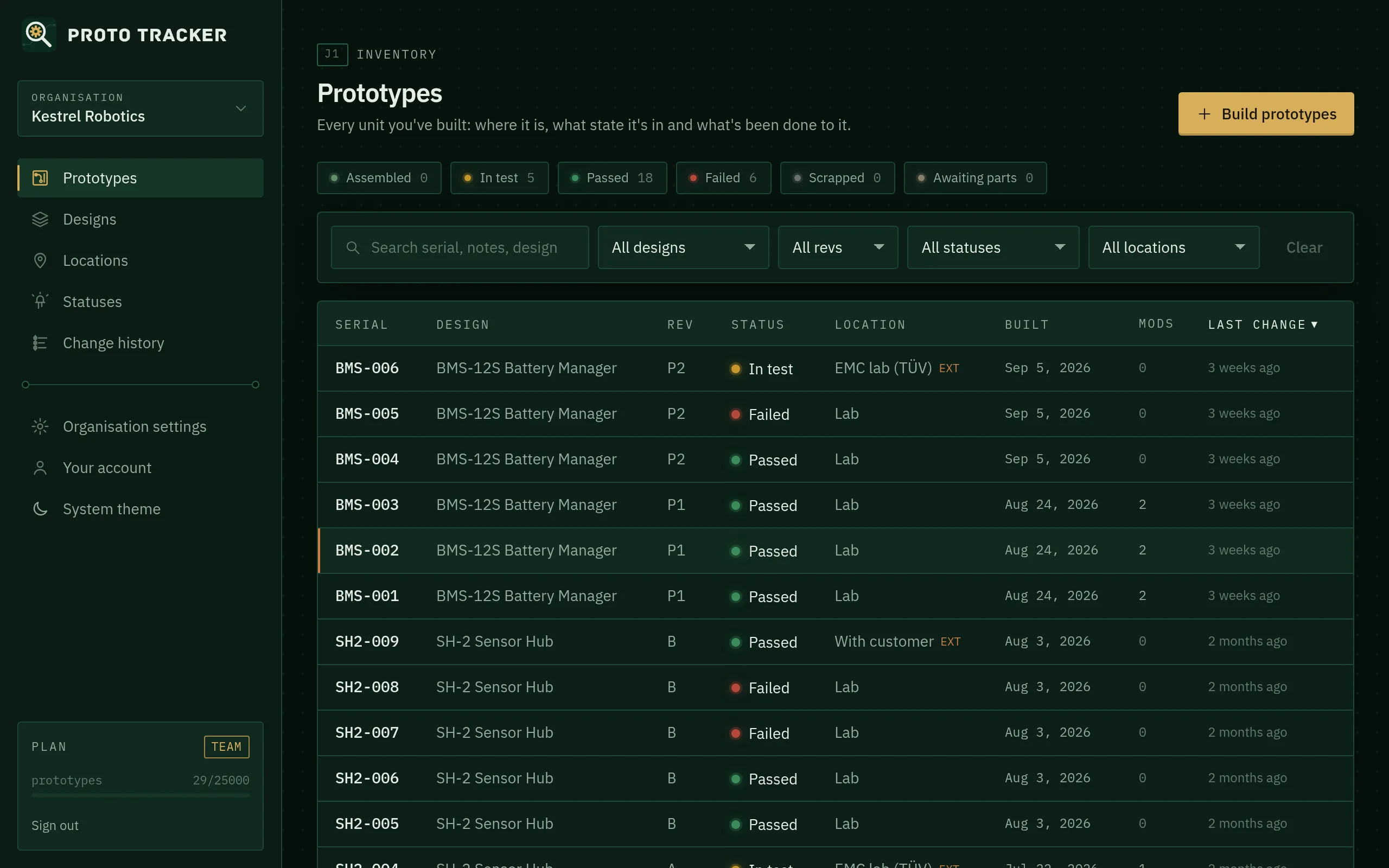Image resolution: width=1389 pixels, height=868 pixels.
Task: Click the Statuses beacon icon
Action: click(40, 302)
